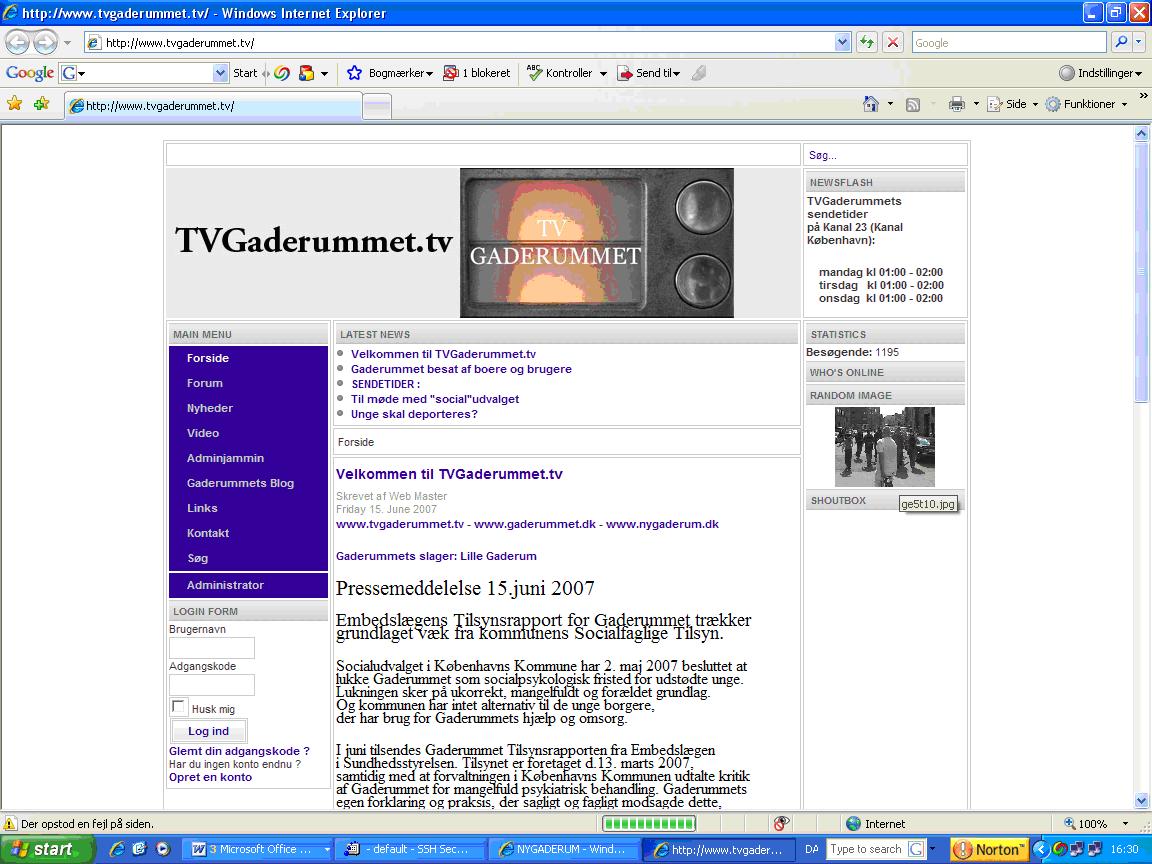Click the Windows Start button

point(47,849)
